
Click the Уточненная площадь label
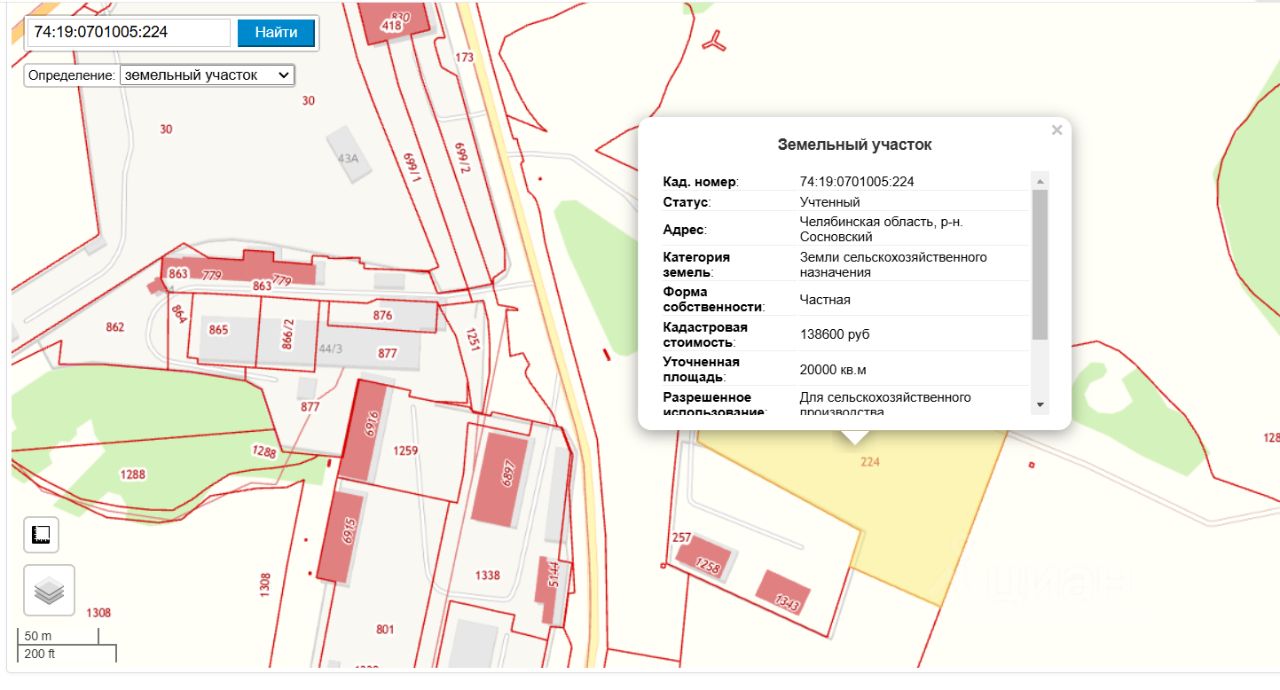click(x=701, y=369)
